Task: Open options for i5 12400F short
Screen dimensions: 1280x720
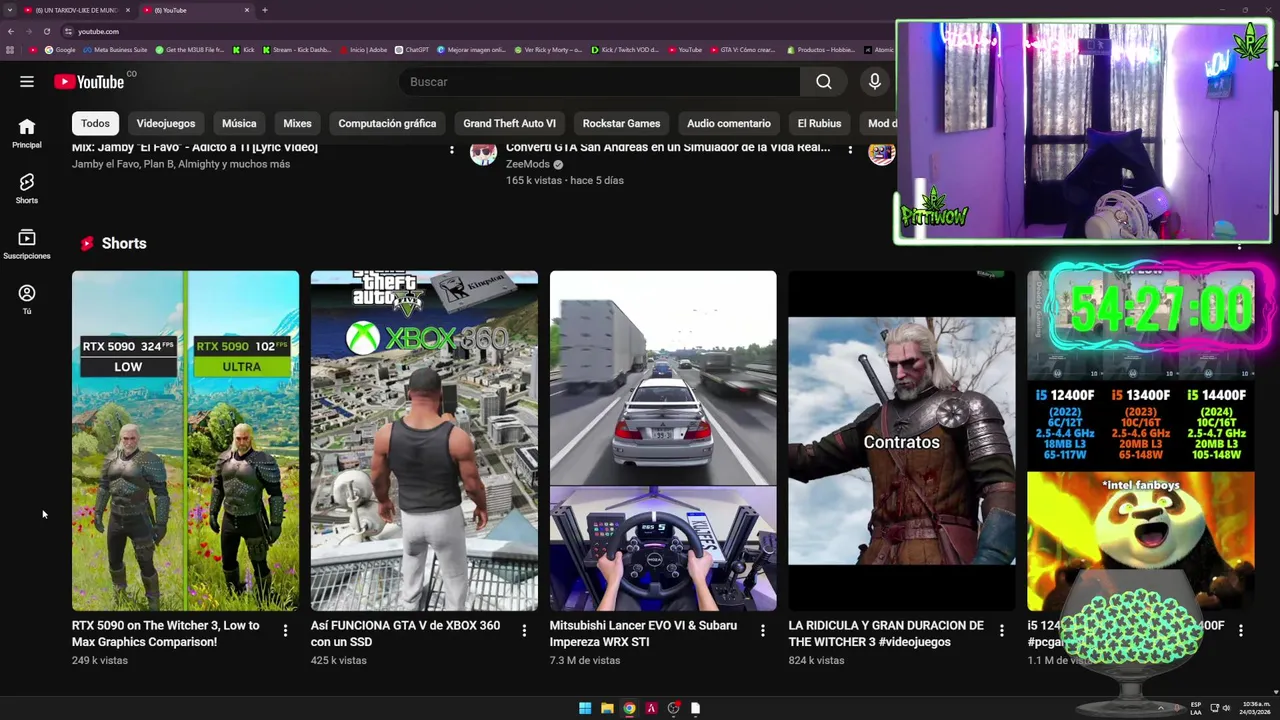Action: pos(1240,630)
